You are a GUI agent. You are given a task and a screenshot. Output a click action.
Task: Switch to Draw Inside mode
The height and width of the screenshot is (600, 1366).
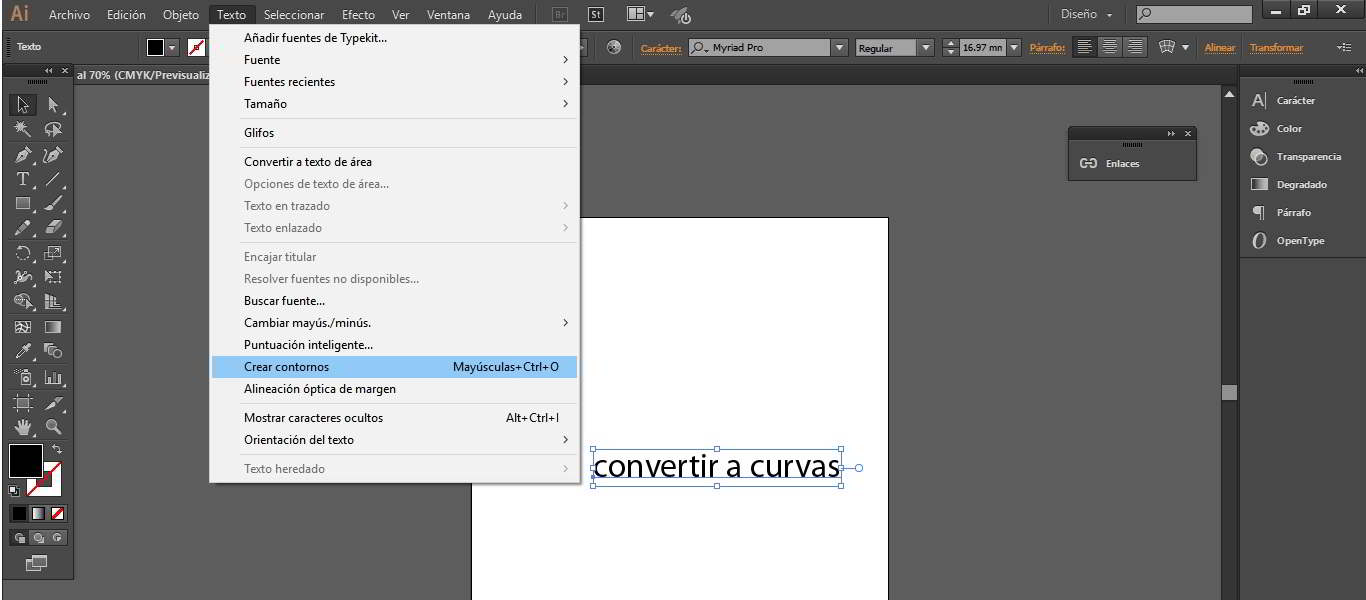point(58,538)
